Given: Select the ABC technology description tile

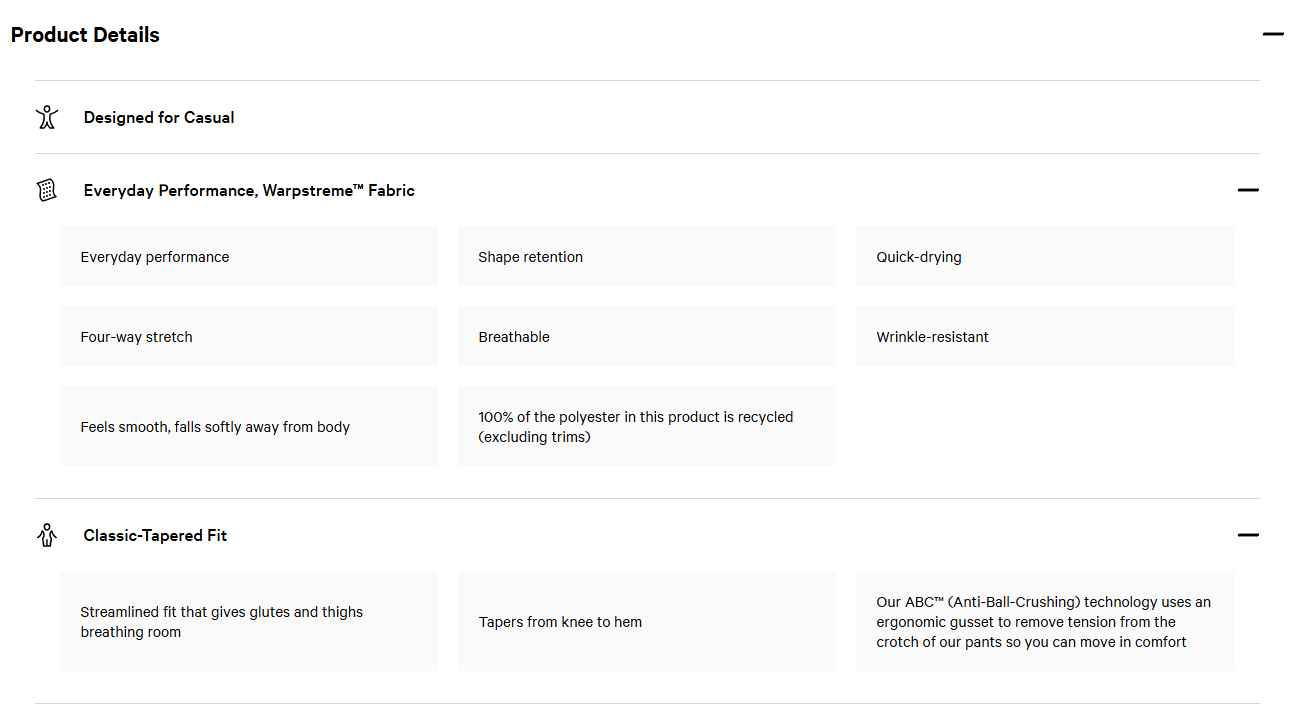Looking at the screenshot, I should click(x=1045, y=622).
